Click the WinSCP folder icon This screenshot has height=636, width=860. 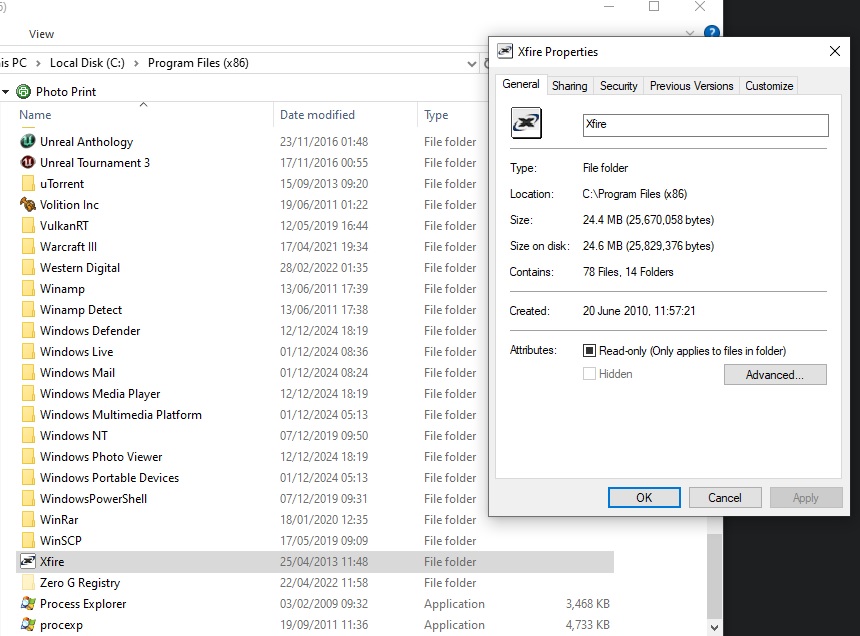coord(28,541)
